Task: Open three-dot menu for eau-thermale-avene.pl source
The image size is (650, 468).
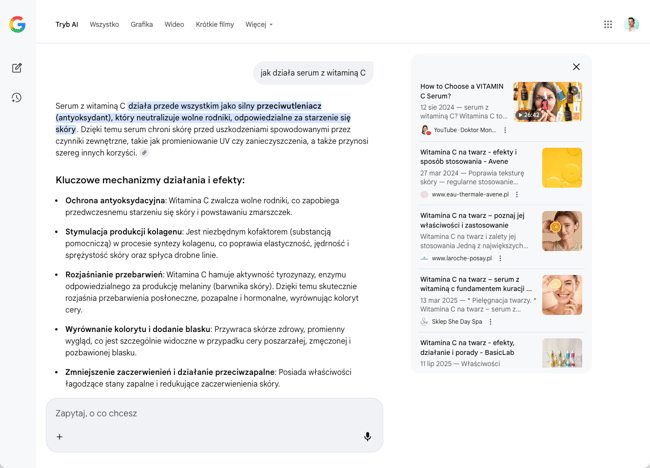Action: [x=517, y=194]
